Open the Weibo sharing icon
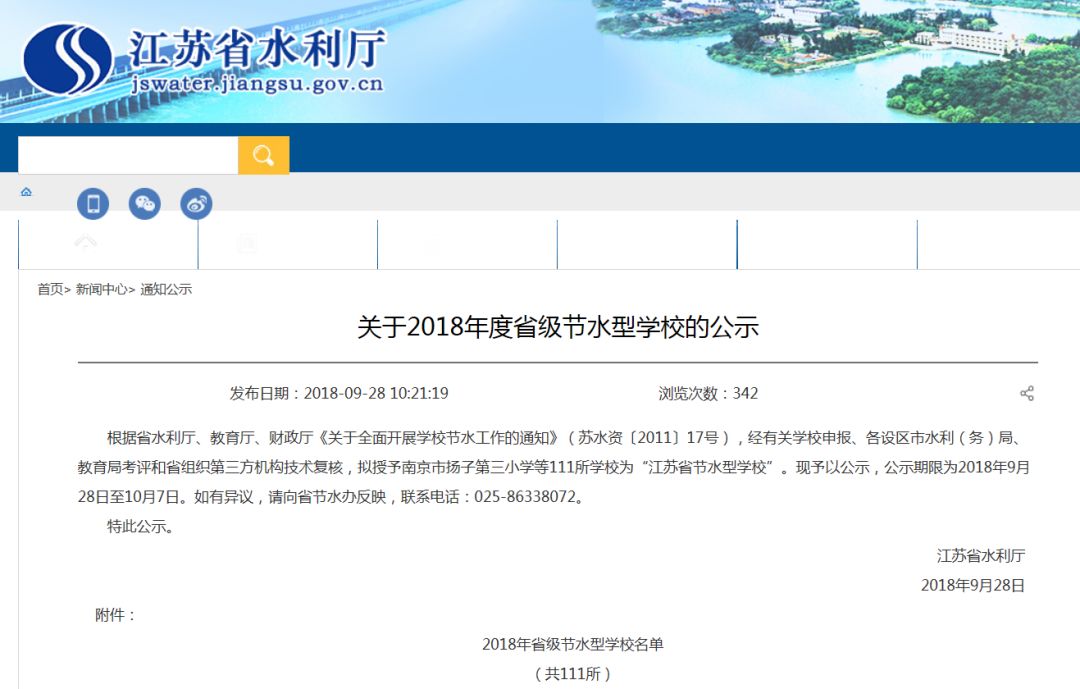This screenshot has width=1080, height=689. click(x=196, y=203)
